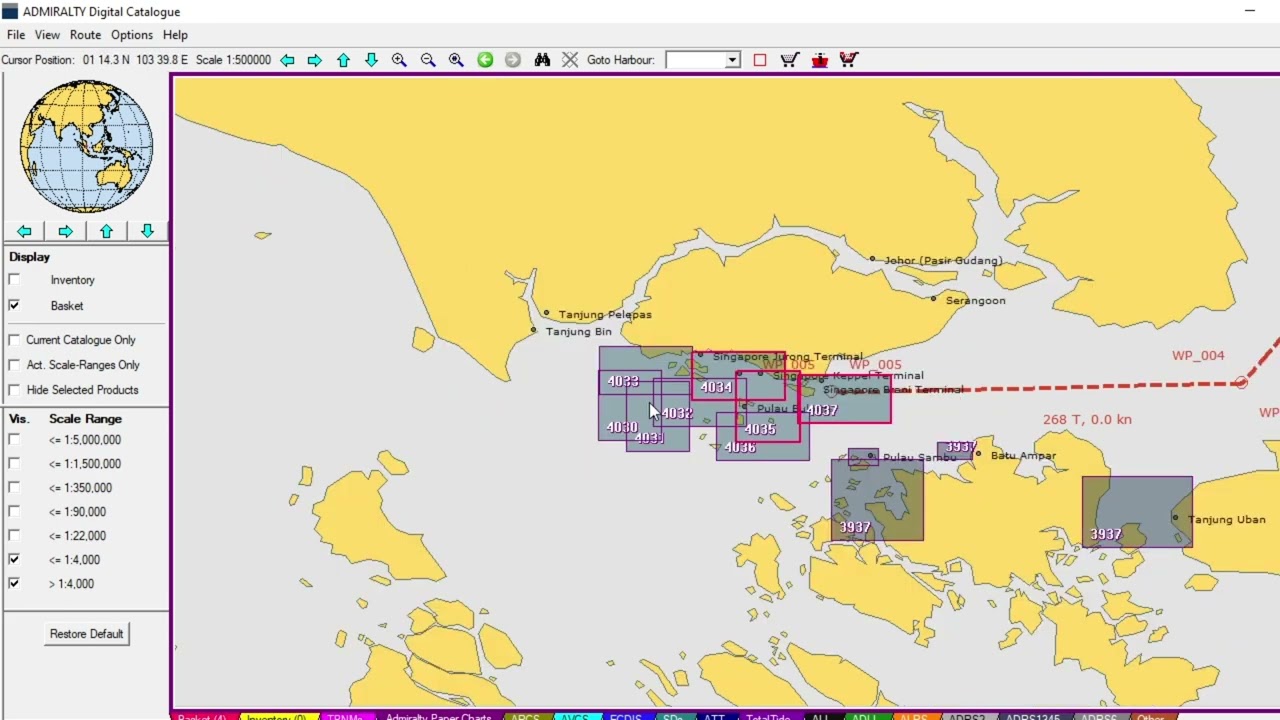This screenshot has height=720, width=1280.
Task: Select chart 4035 on the map
Action: point(760,429)
